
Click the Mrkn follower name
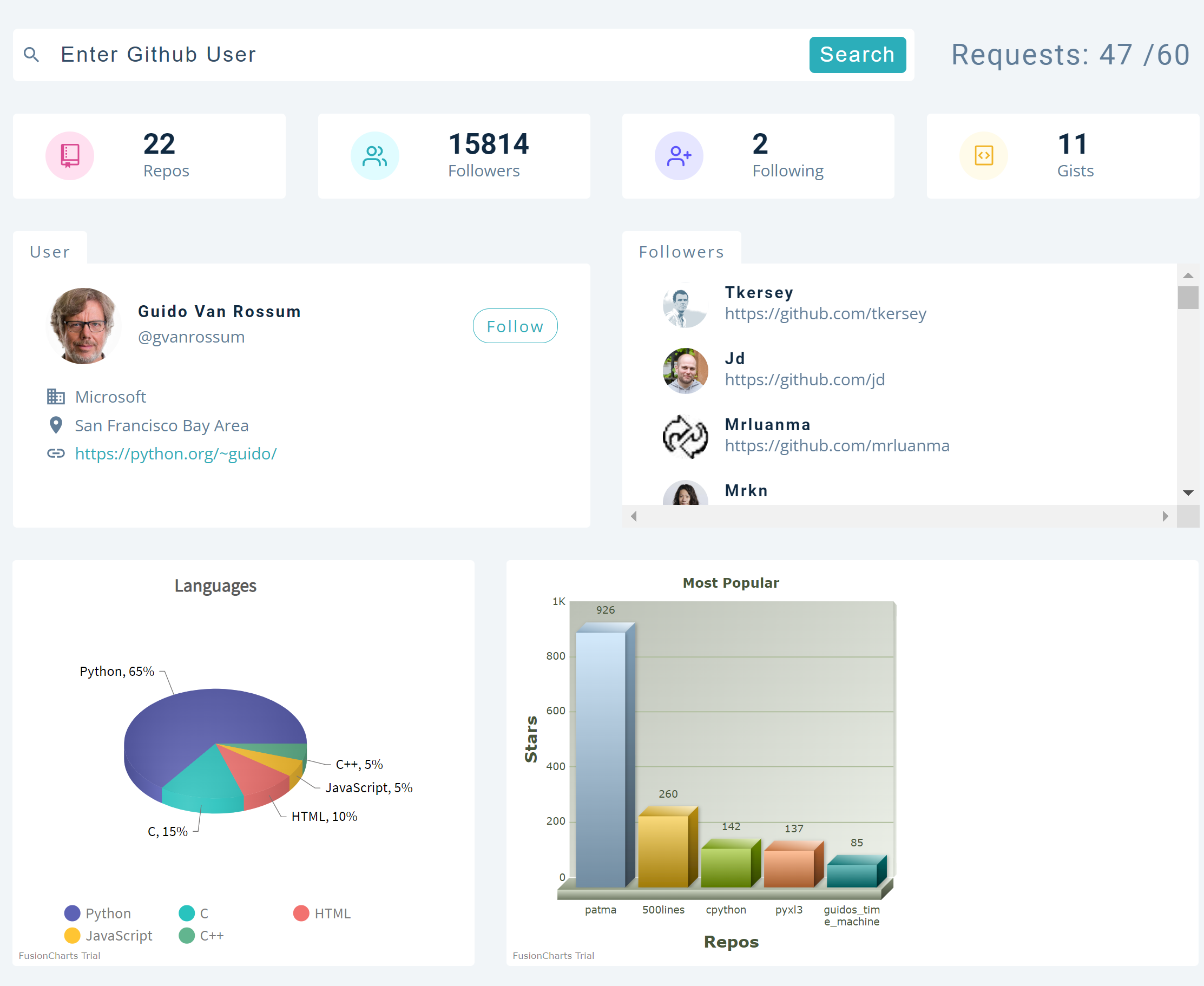click(x=746, y=490)
